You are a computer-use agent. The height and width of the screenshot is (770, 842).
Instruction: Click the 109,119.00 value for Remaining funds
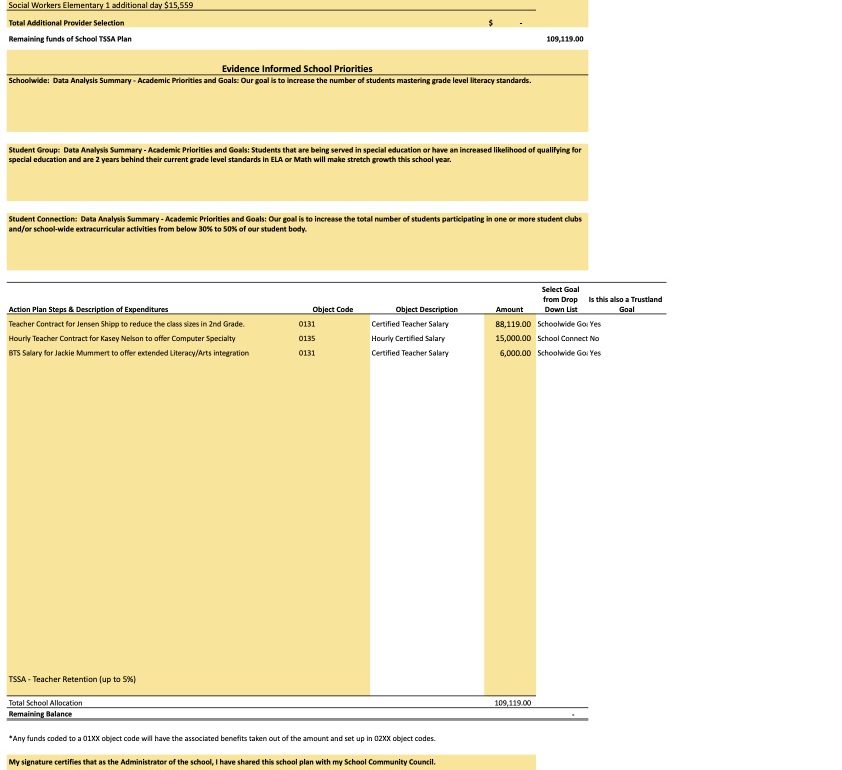[564, 39]
